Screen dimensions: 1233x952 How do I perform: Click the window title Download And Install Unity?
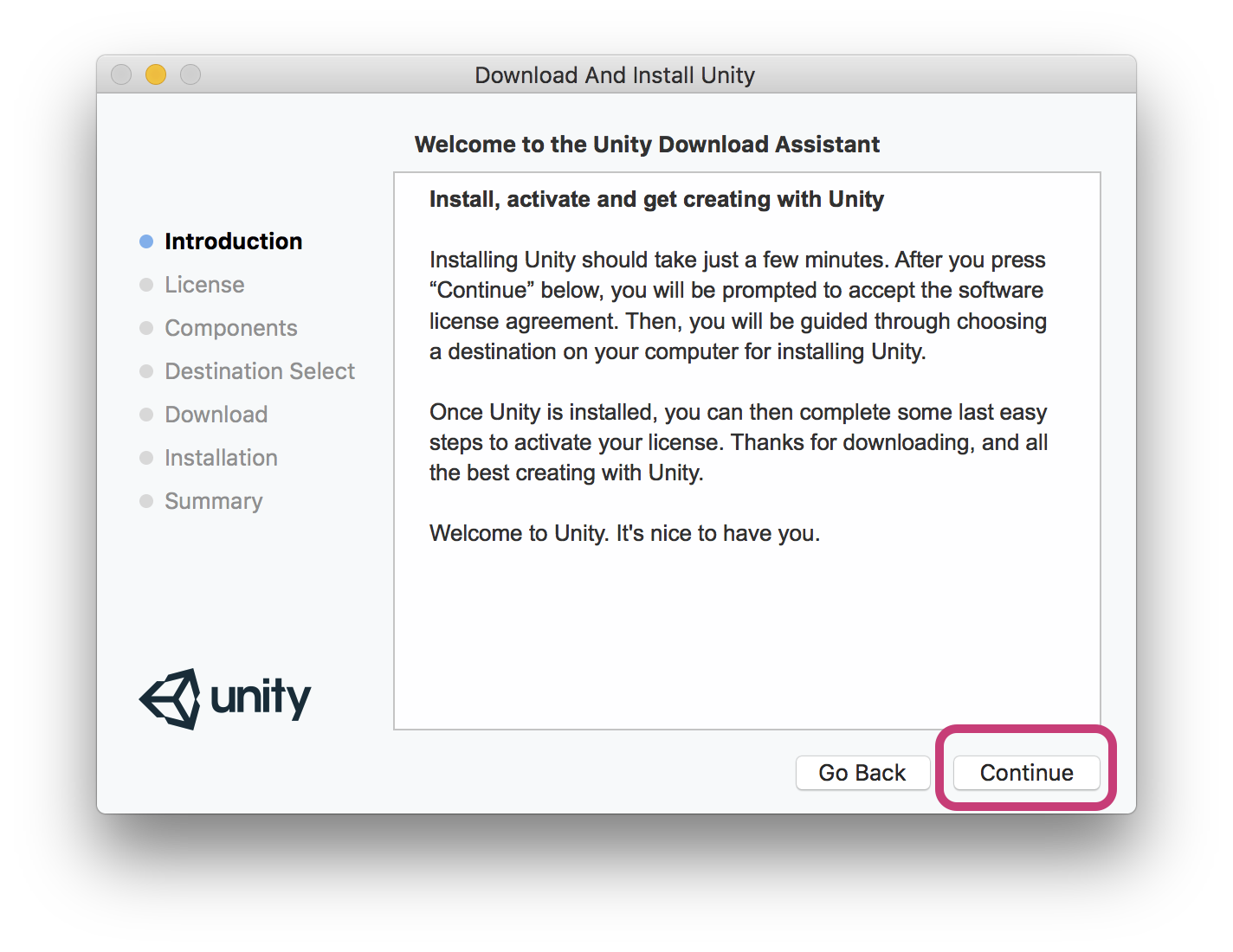click(615, 75)
